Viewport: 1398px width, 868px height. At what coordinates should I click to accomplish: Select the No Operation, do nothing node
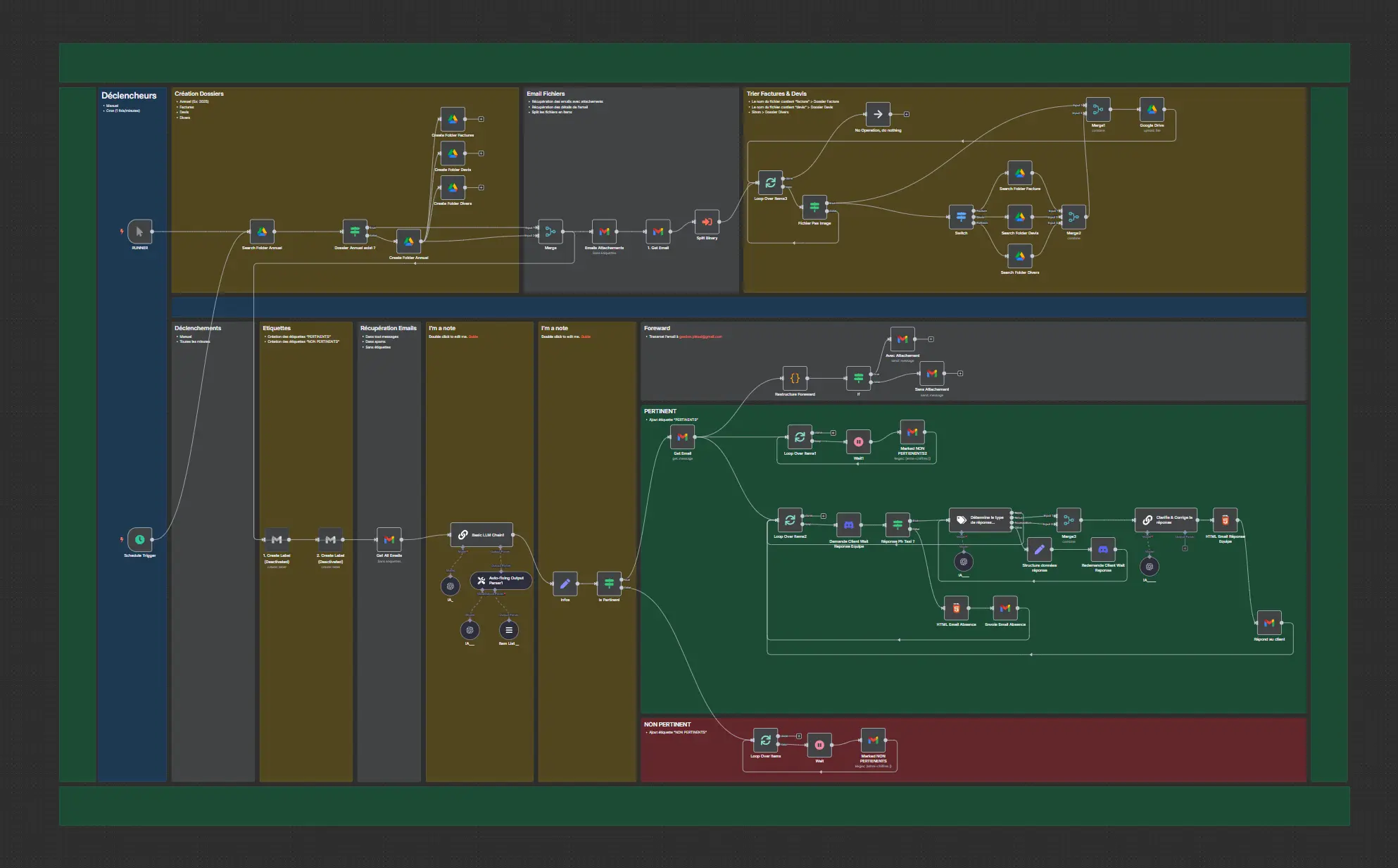[878, 113]
